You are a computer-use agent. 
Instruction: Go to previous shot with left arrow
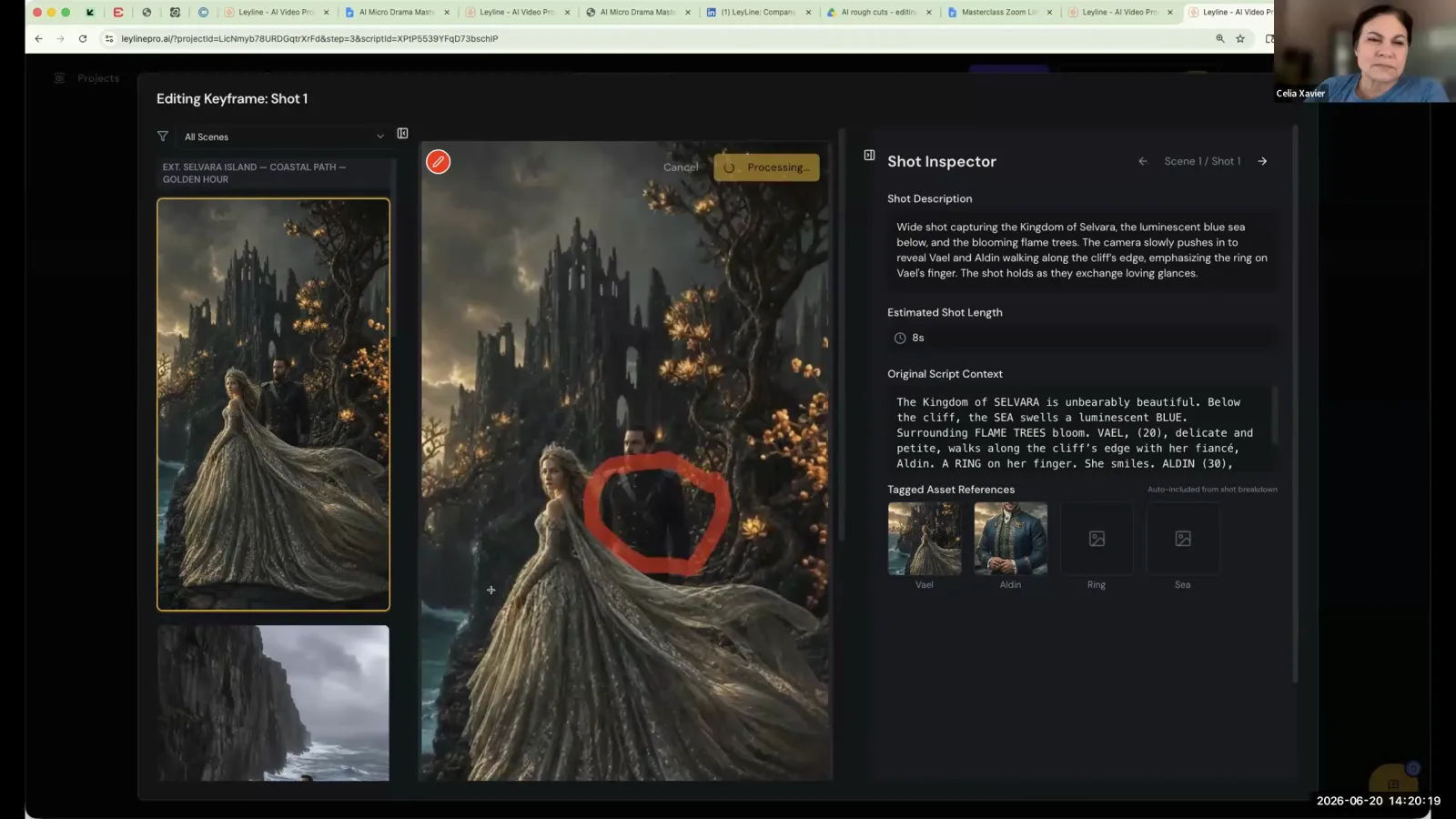[1143, 161]
